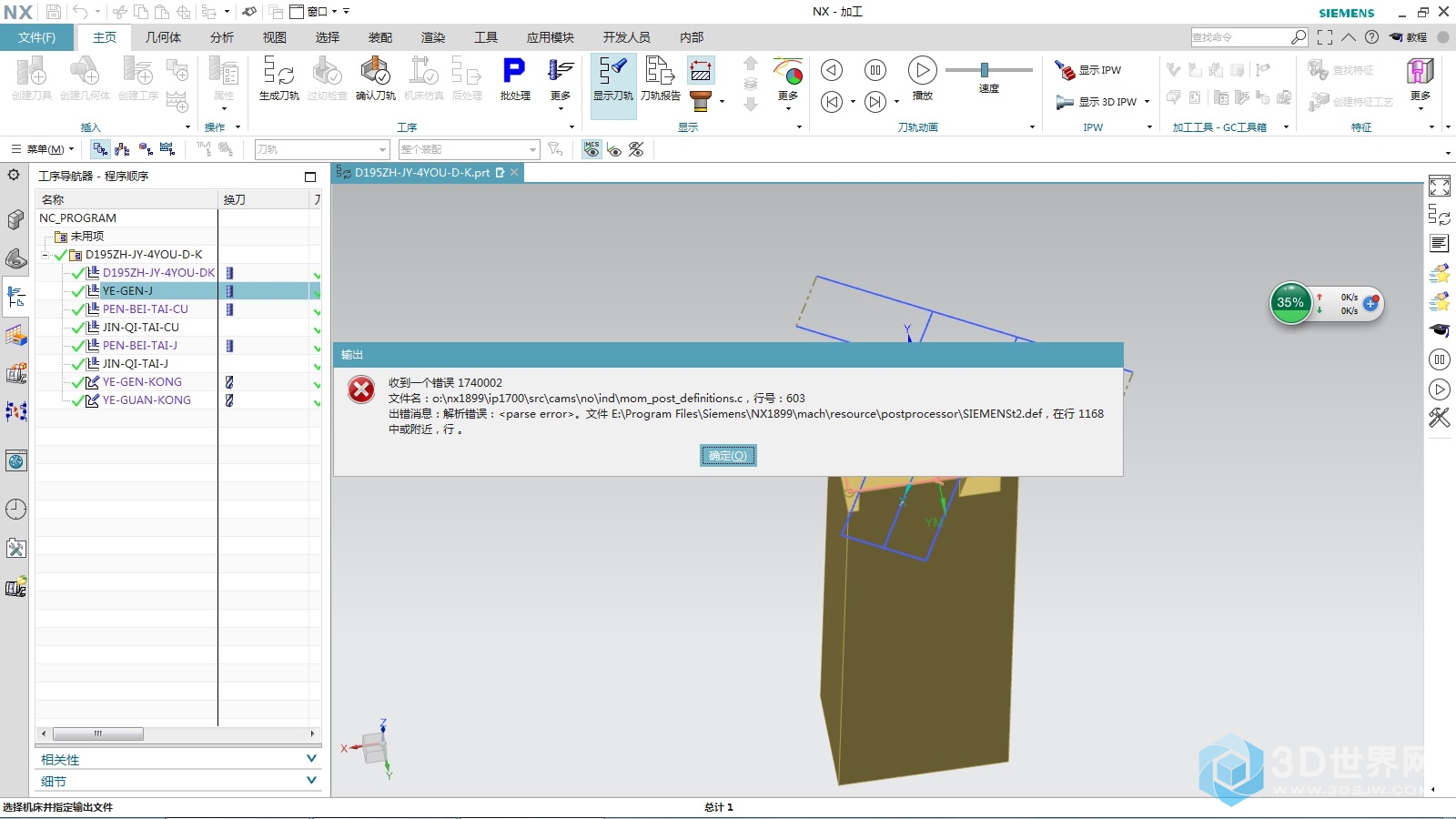Screen dimensions: 1456x819
Task: Click the Save icon in quick access bar
Action: coord(54,12)
